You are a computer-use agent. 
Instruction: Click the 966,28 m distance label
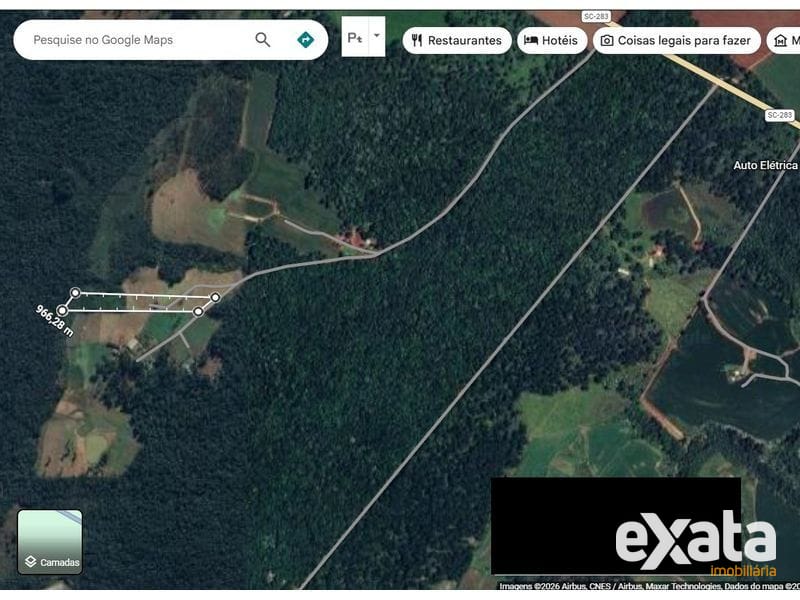point(55,320)
